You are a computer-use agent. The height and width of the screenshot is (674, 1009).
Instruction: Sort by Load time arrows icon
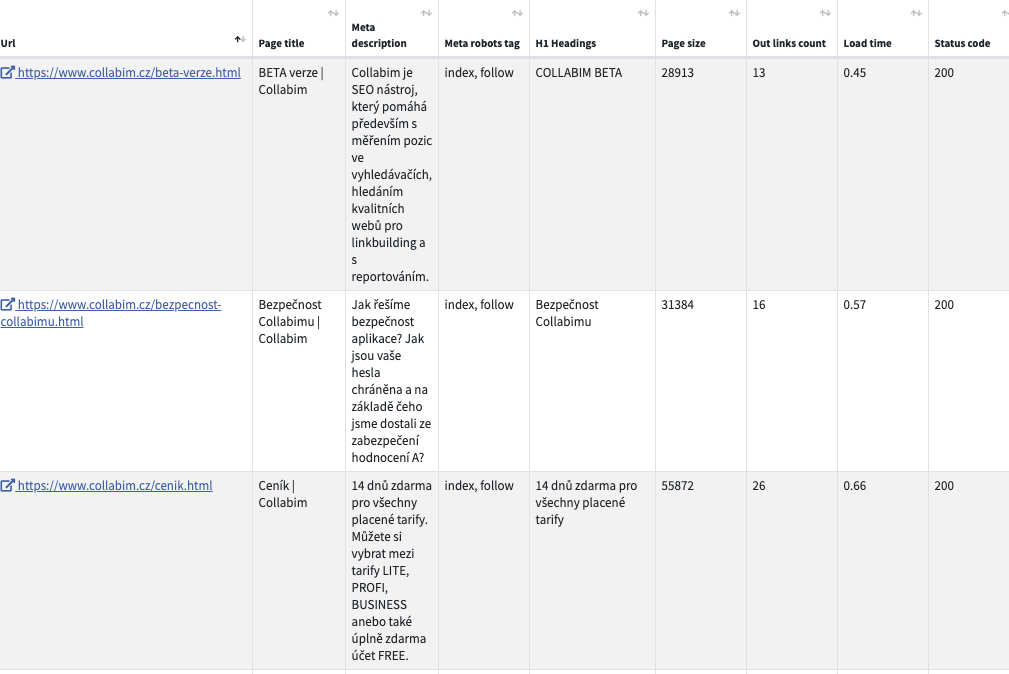916,14
